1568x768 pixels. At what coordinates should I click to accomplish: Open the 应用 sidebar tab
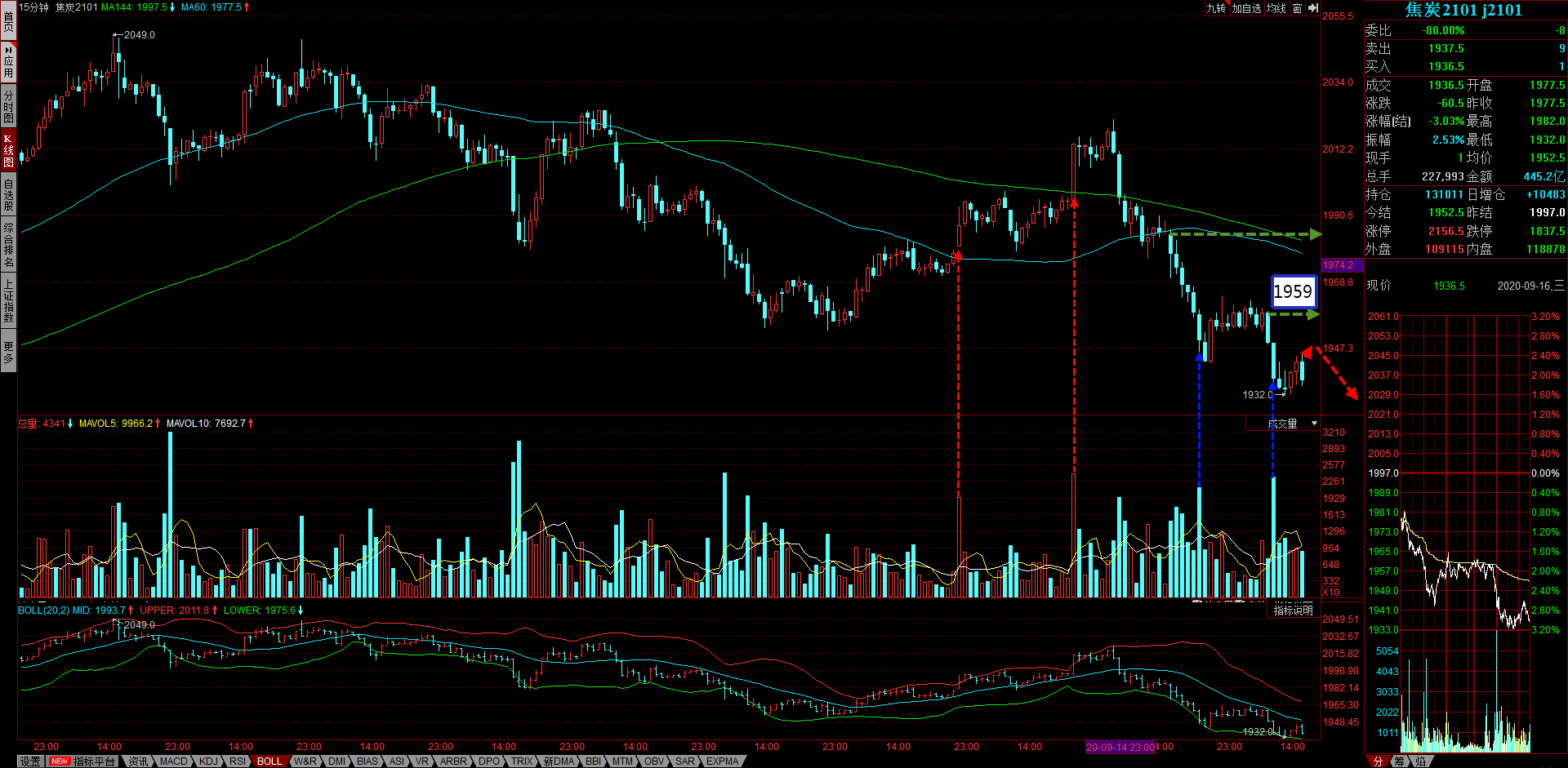[8, 61]
